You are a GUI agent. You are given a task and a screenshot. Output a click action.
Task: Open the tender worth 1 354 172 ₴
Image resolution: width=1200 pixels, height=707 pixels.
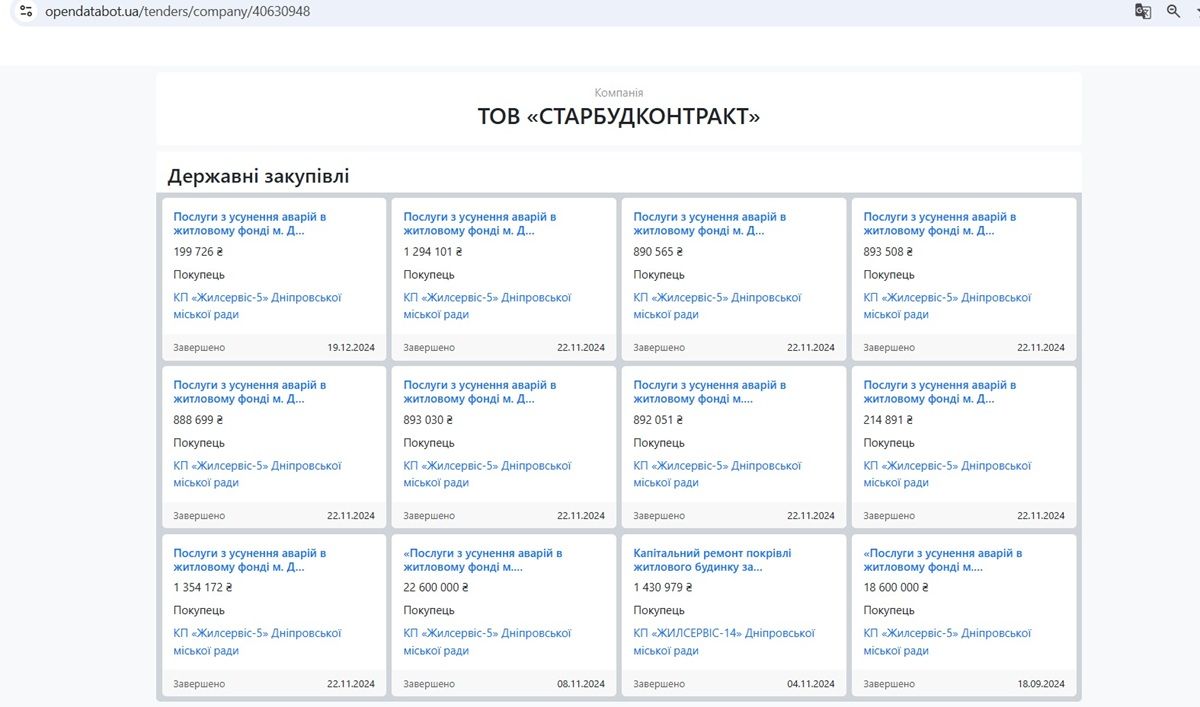click(x=273, y=559)
